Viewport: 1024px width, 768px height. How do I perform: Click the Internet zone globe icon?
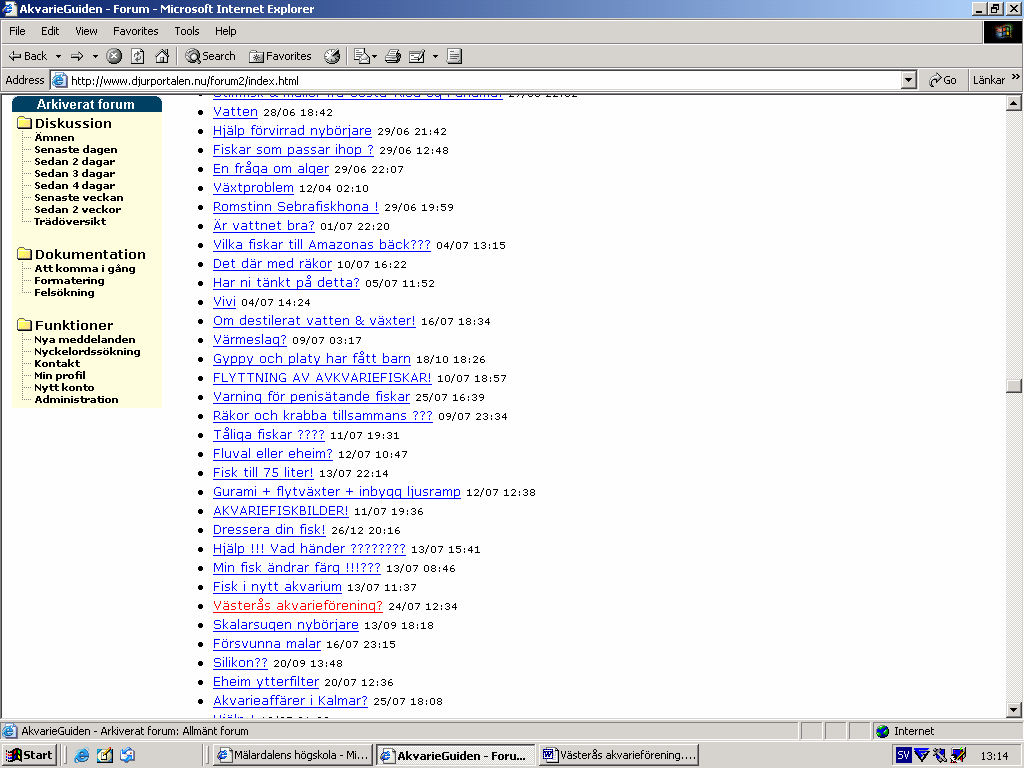[883, 731]
